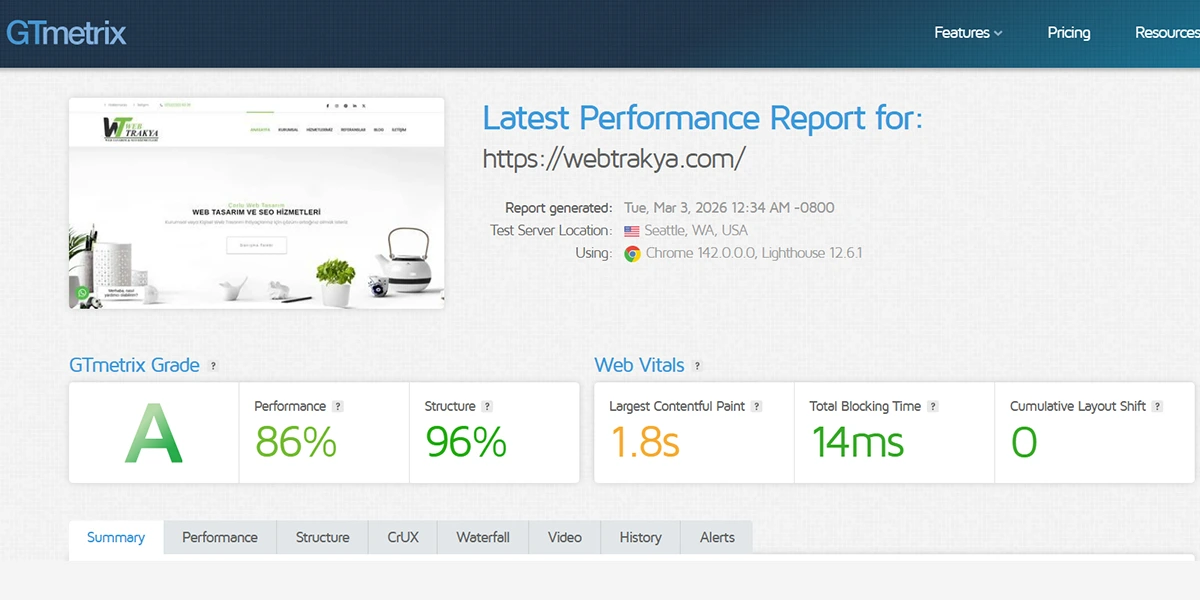Click the website screenshot thumbnail
The image size is (1200, 600).
[256, 203]
